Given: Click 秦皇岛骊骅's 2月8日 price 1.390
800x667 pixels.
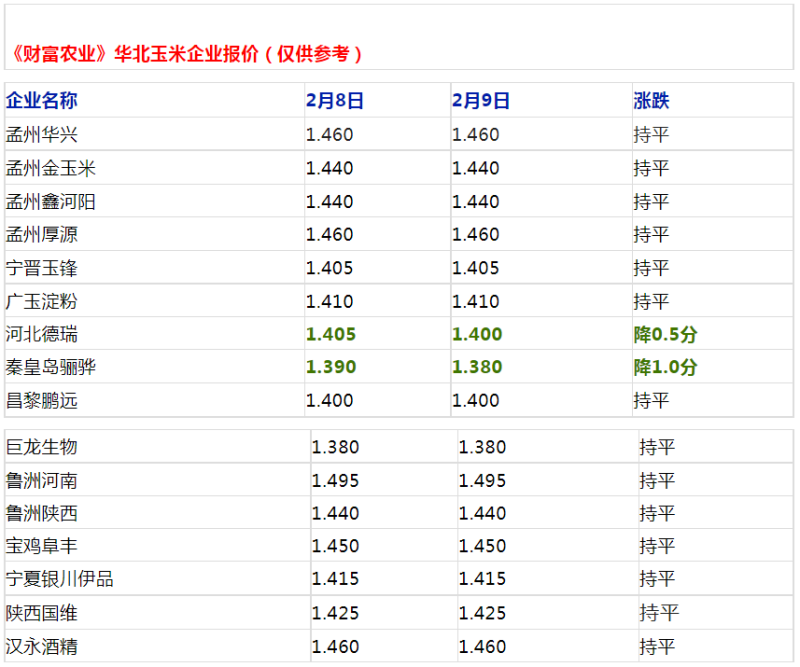Looking at the screenshot, I should tap(331, 367).
